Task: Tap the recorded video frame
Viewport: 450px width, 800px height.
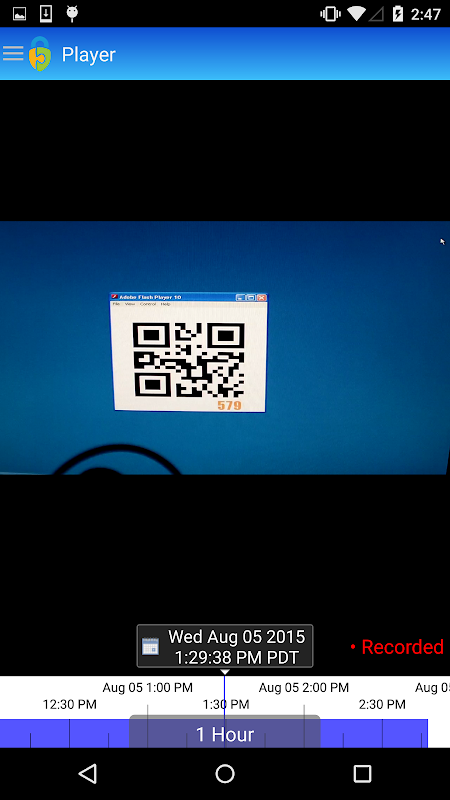Action: click(x=225, y=347)
